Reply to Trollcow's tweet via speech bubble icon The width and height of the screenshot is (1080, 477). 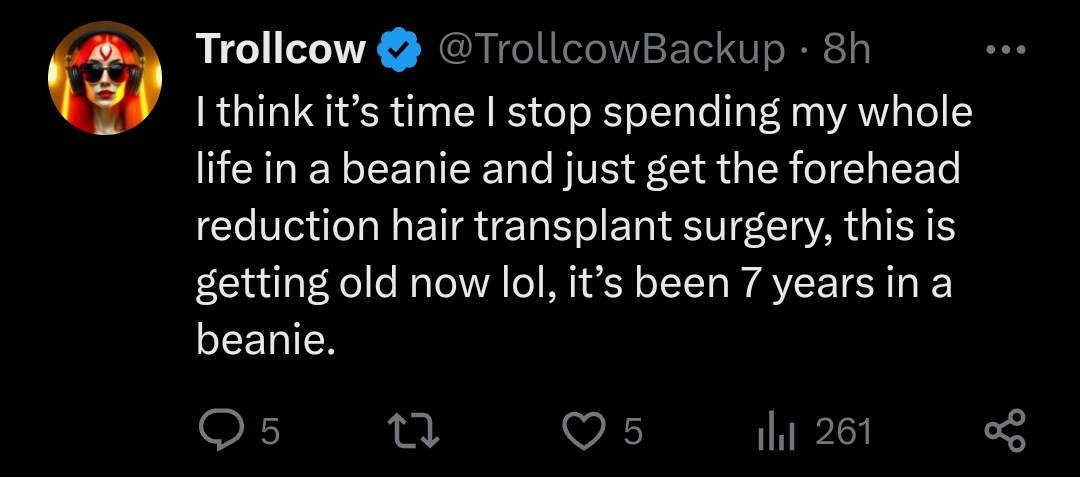click(x=218, y=432)
